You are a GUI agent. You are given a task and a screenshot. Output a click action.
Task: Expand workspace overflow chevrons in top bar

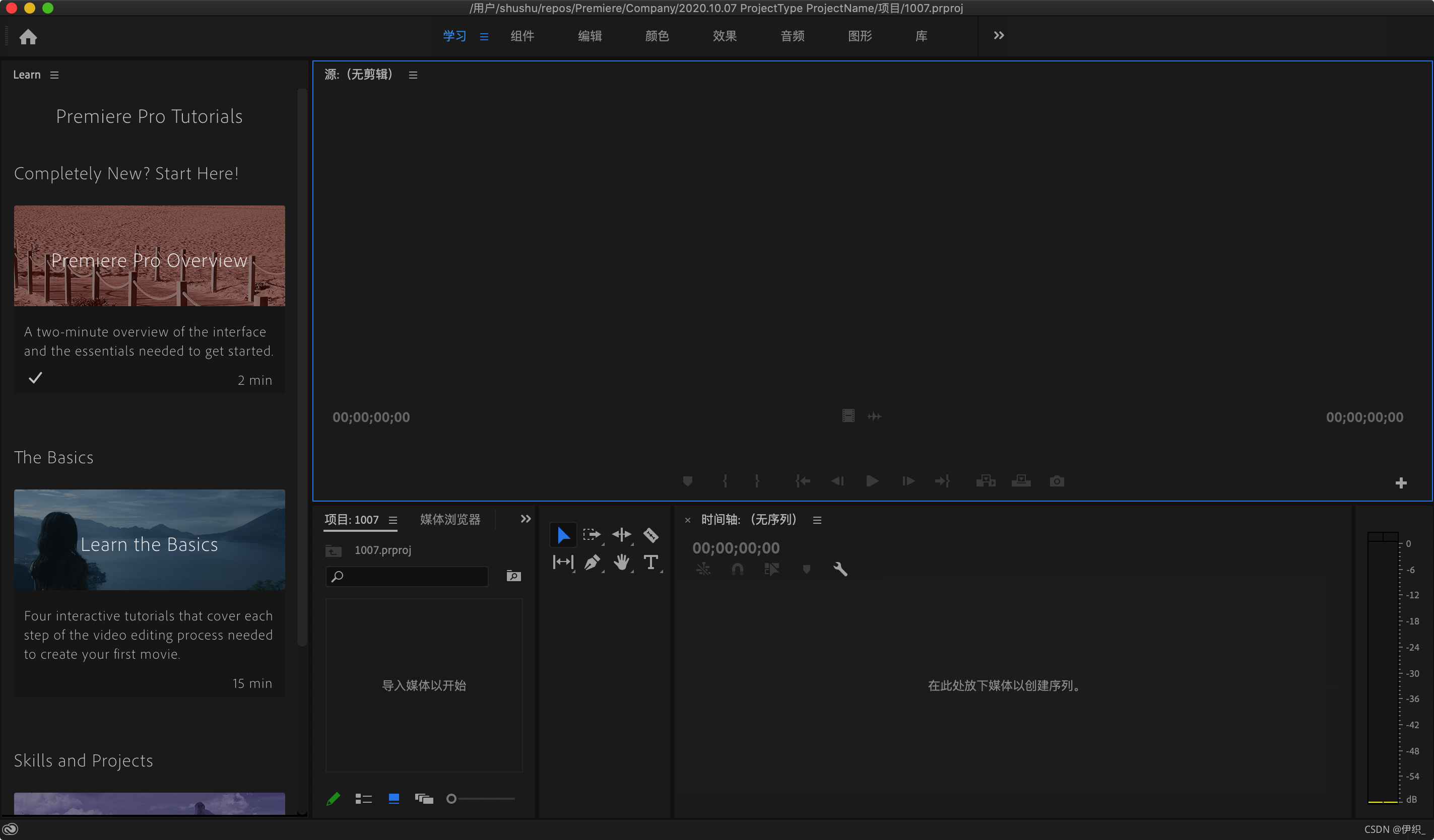click(999, 35)
